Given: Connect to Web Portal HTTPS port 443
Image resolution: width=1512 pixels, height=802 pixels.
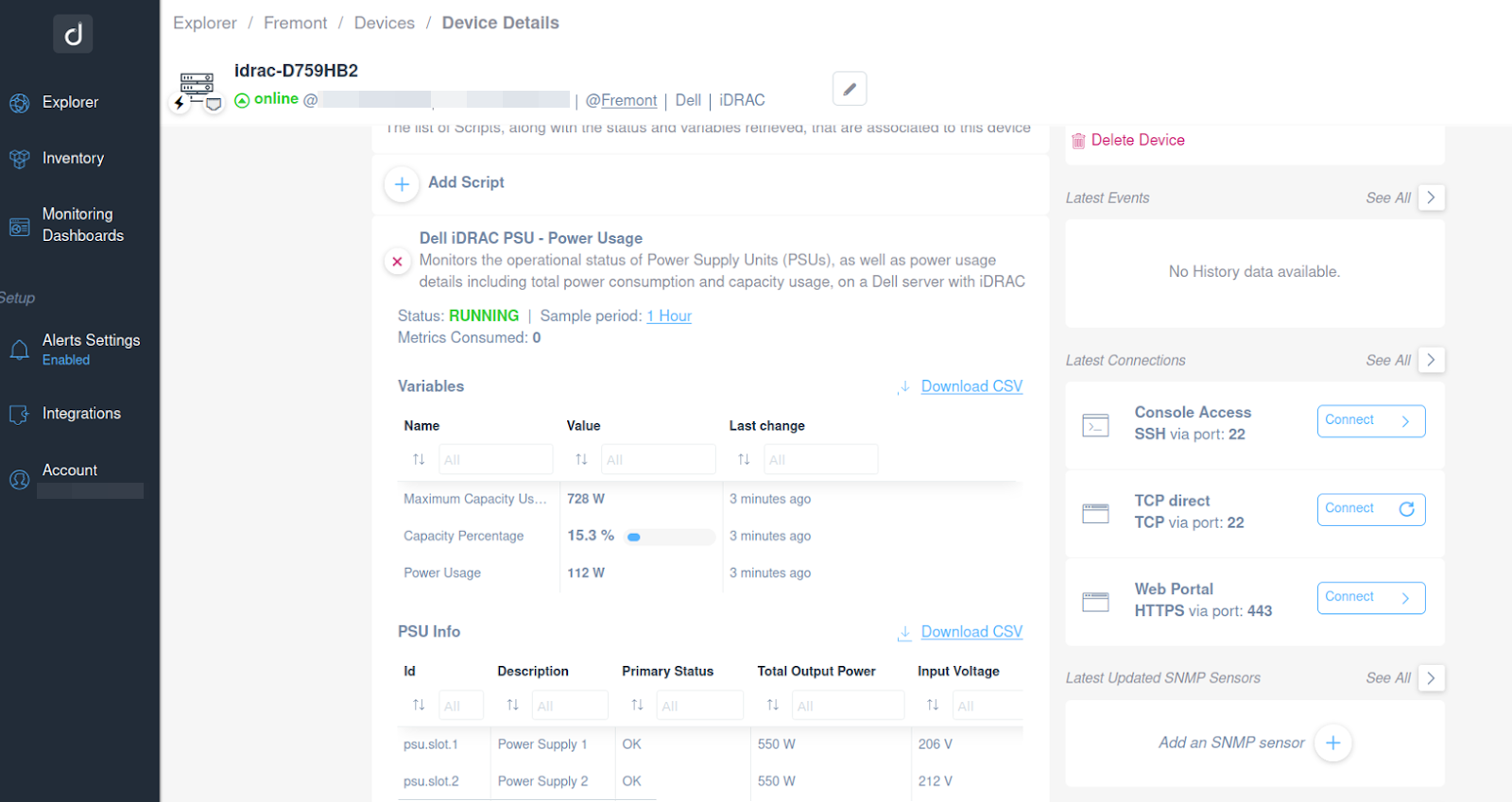Looking at the screenshot, I should click(x=1371, y=597).
